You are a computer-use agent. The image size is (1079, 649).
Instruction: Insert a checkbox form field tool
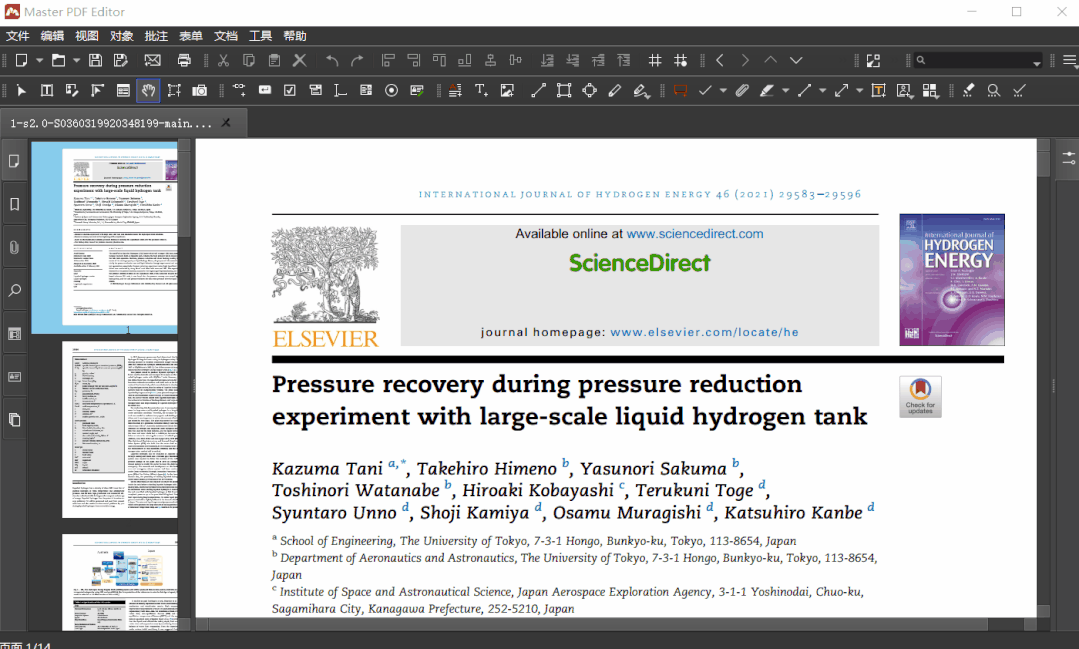290,90
